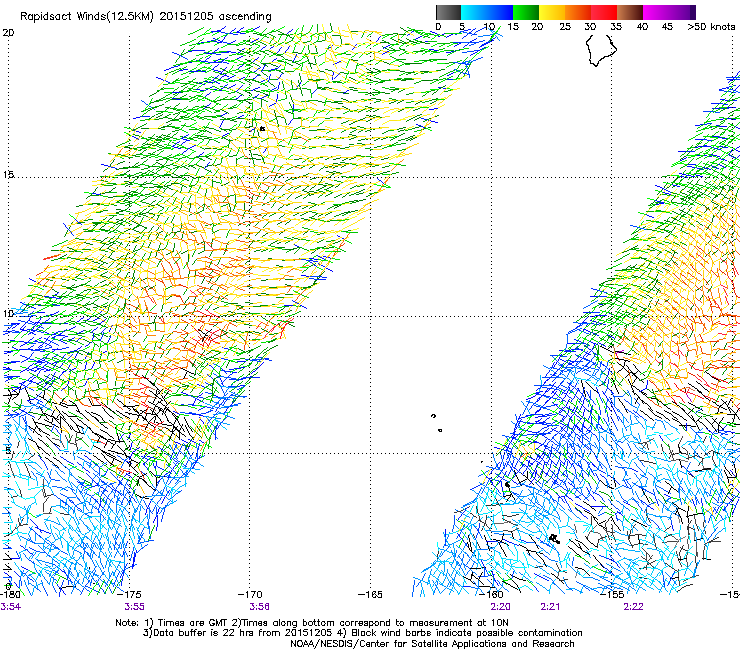Click the "-175" longitude label
Image resolution: width=740 pixels, height=650 pixels.
click(129, 595)
